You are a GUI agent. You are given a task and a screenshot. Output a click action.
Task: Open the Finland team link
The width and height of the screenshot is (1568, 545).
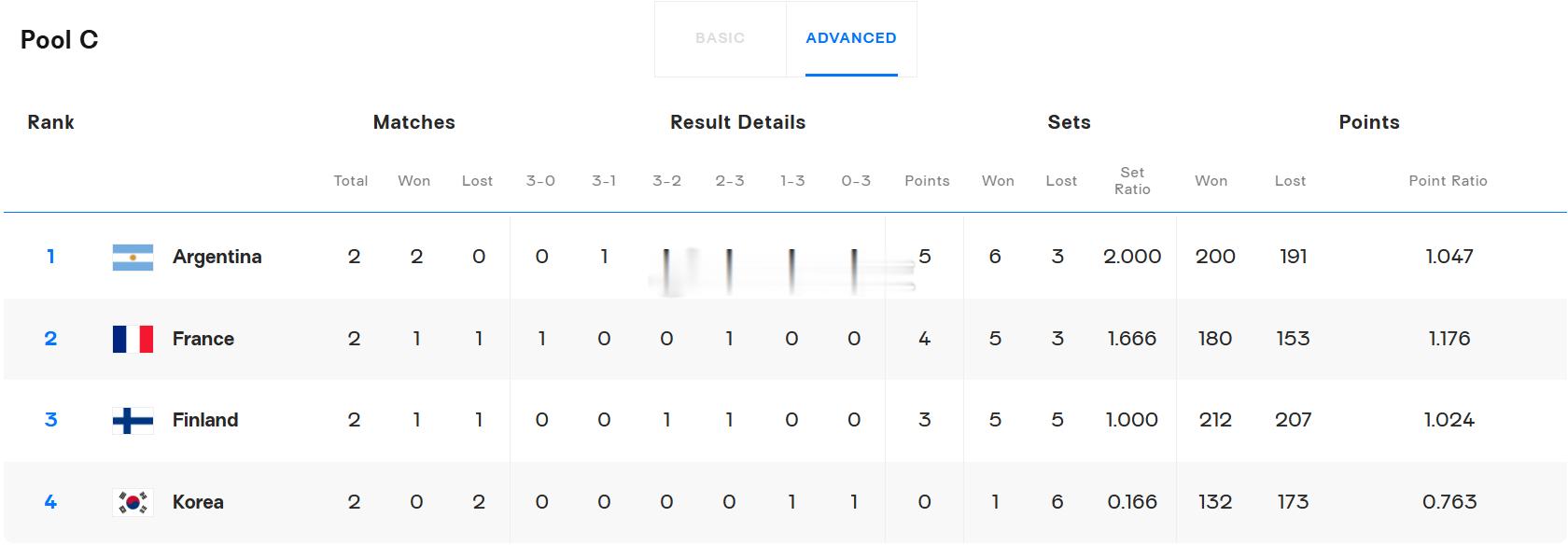[x=205, y=420]
